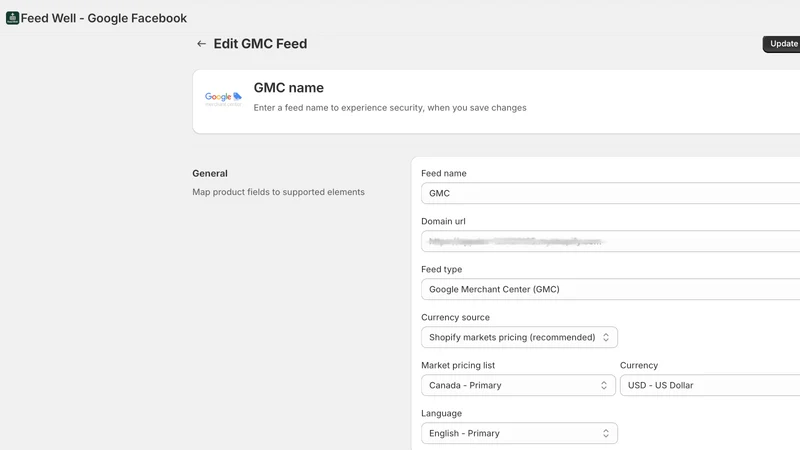Click the Feed Well - Google Facebook title

(x=104, y=18)
